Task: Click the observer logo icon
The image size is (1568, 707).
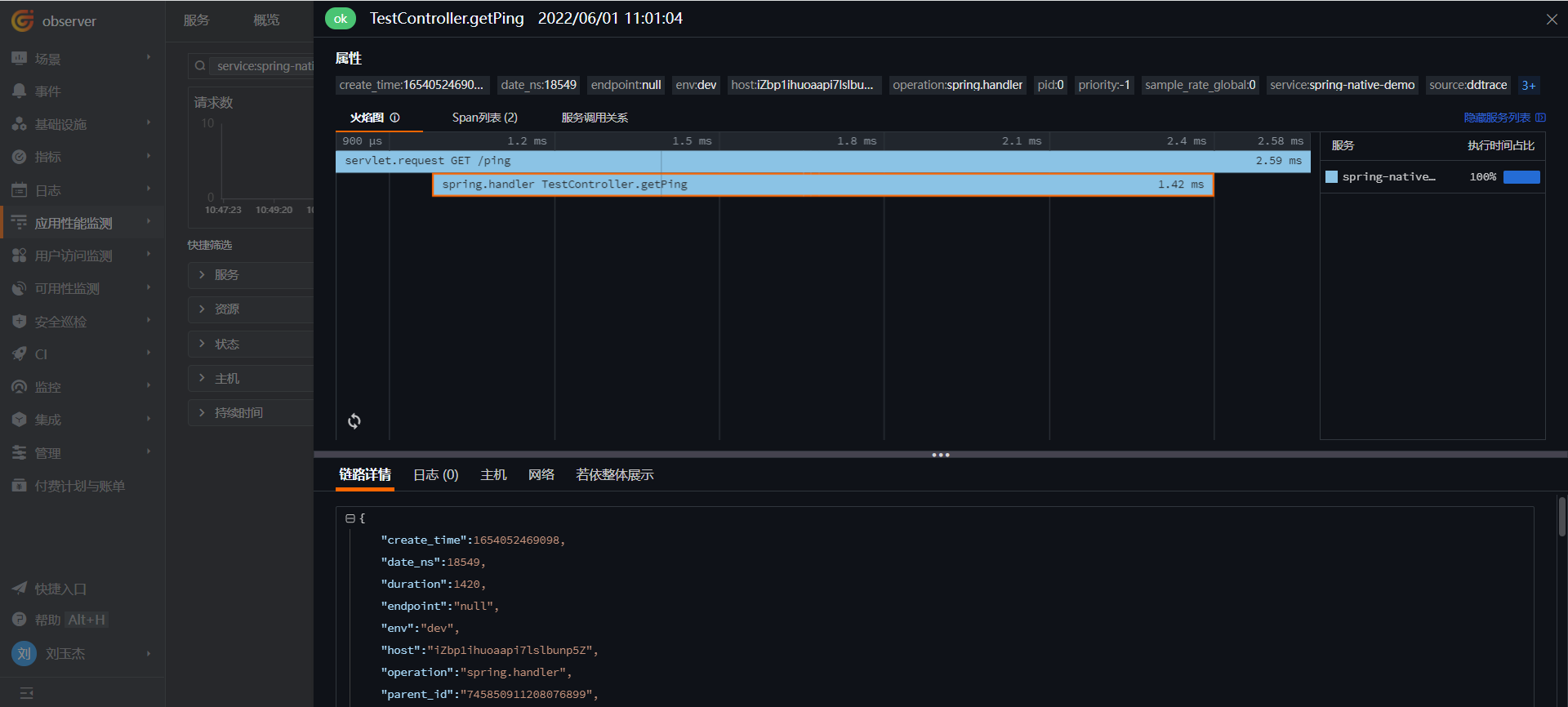Action: click(22, 20)
